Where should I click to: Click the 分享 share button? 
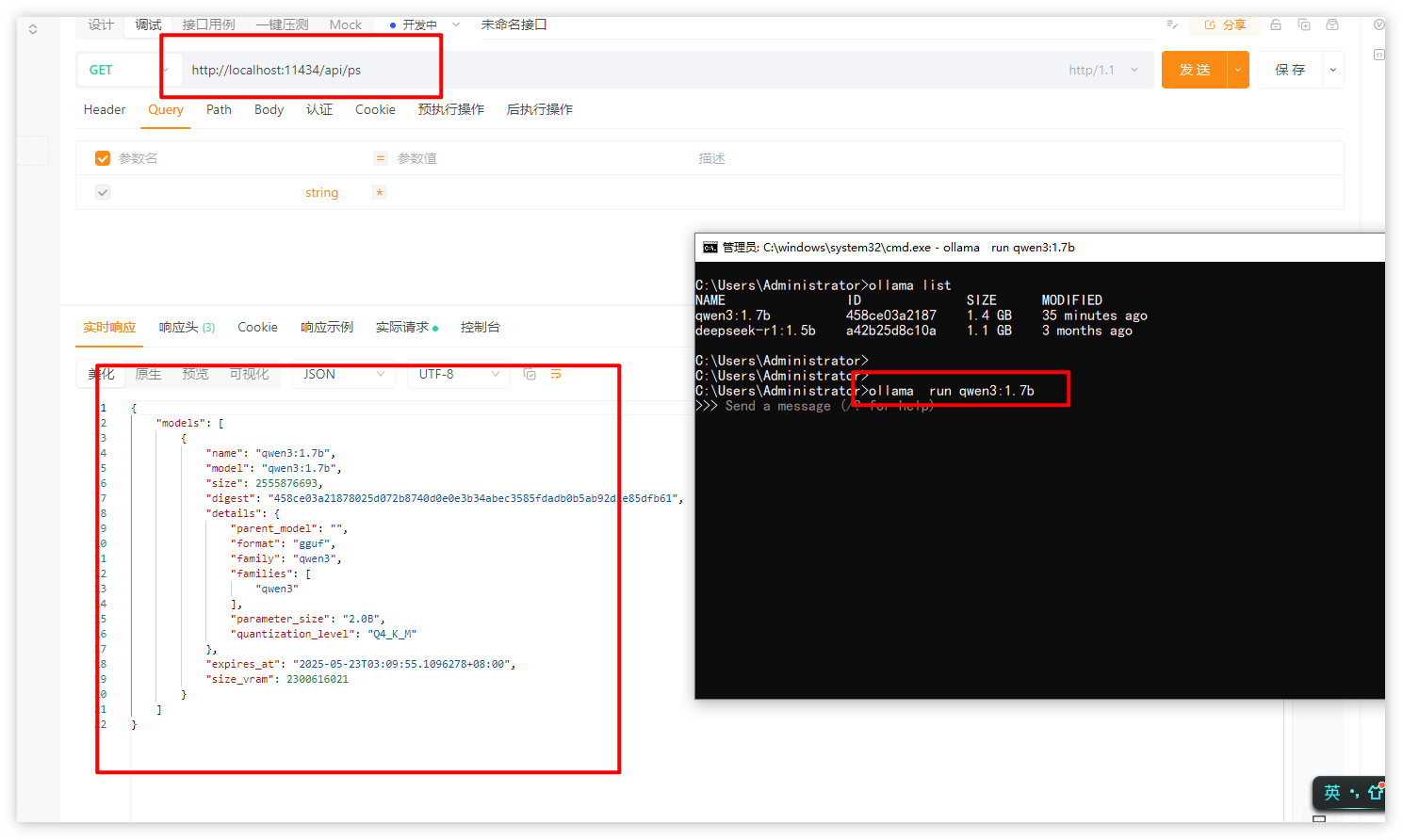[x=1225, y=24]
